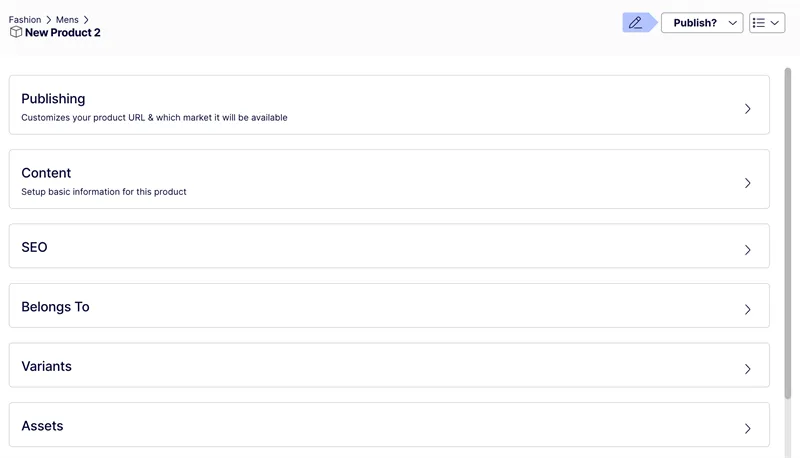800x458 pixels.
Task: Expand the Assets section chevron
Action: (x=747, y=428)
